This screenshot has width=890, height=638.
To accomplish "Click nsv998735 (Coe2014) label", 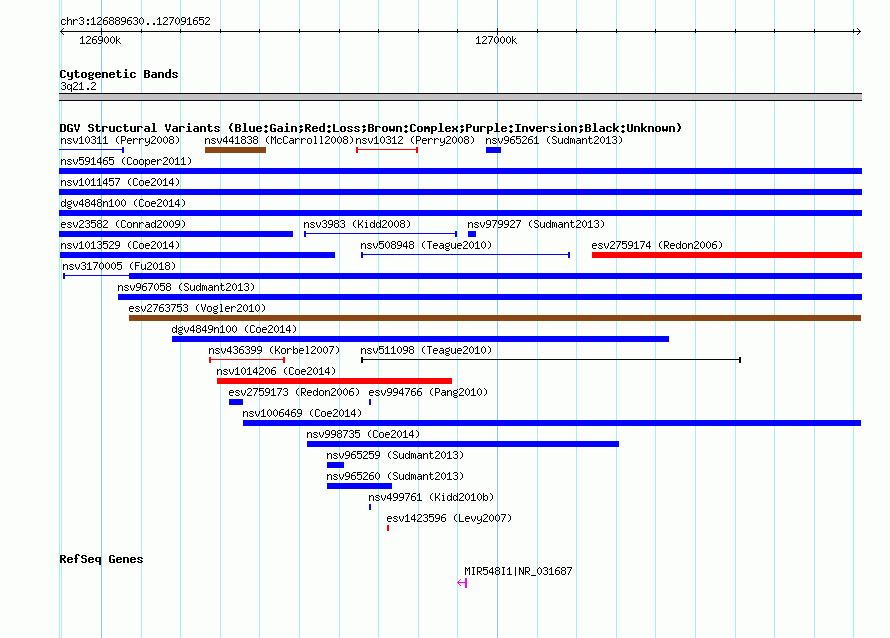I will tap(363, 434).
